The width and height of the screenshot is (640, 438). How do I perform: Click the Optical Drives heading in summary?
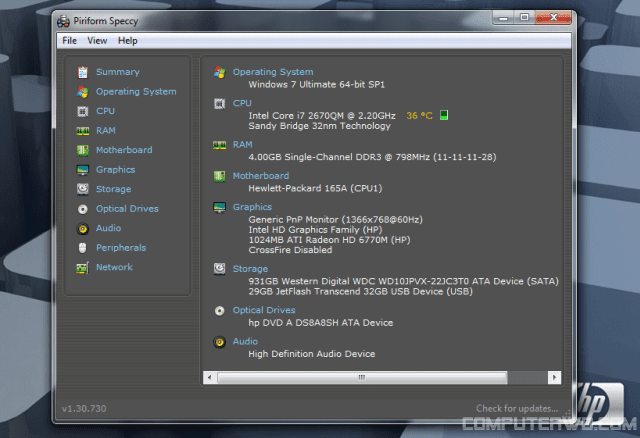click(x=264, y=310)
